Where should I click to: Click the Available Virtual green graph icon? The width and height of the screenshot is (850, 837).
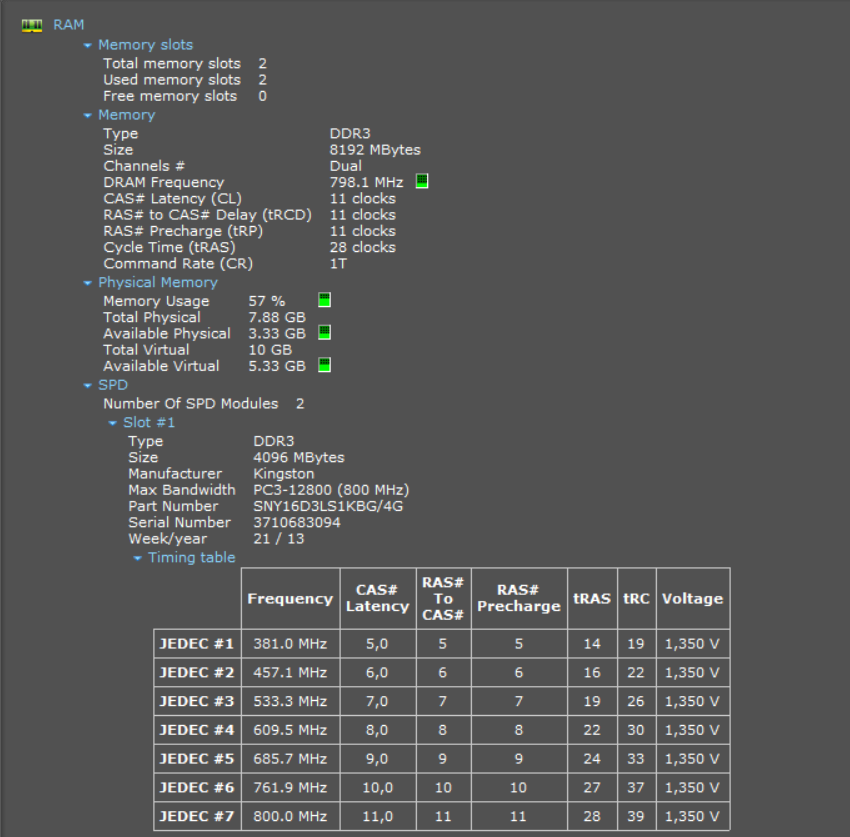[324, 365]
